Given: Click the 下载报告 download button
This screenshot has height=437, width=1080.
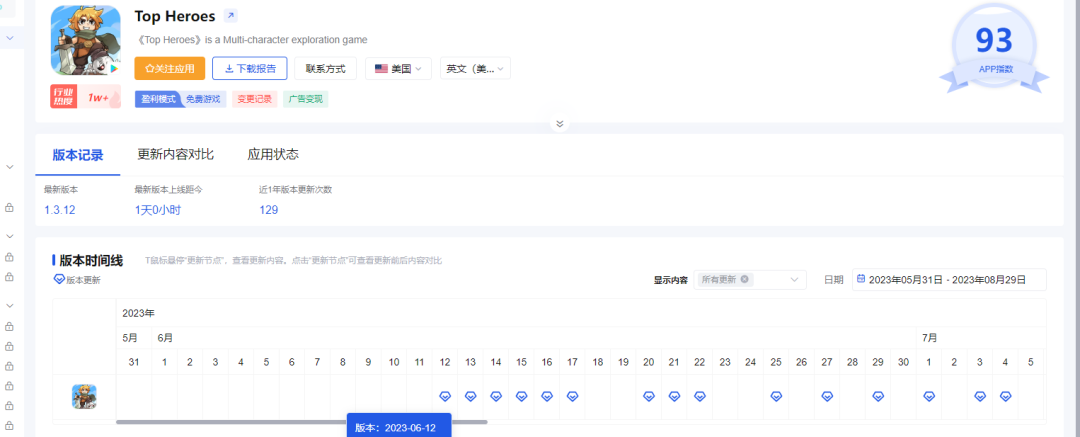Looking at the screenshot, I should [250, 68].
